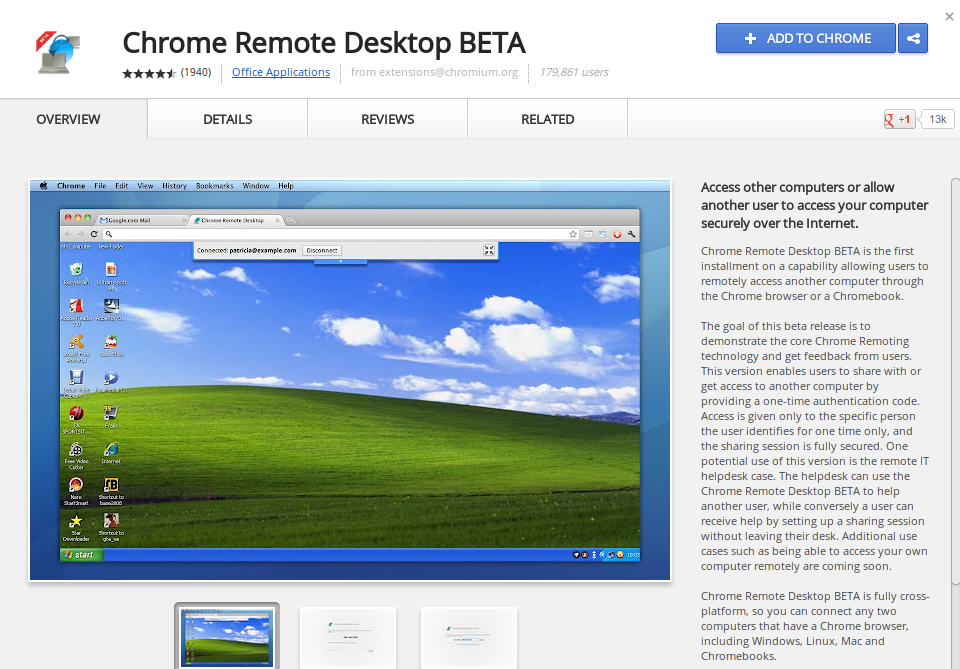Select the third screenshot thumbnail

pyautogui.click(x=469, y=638)
